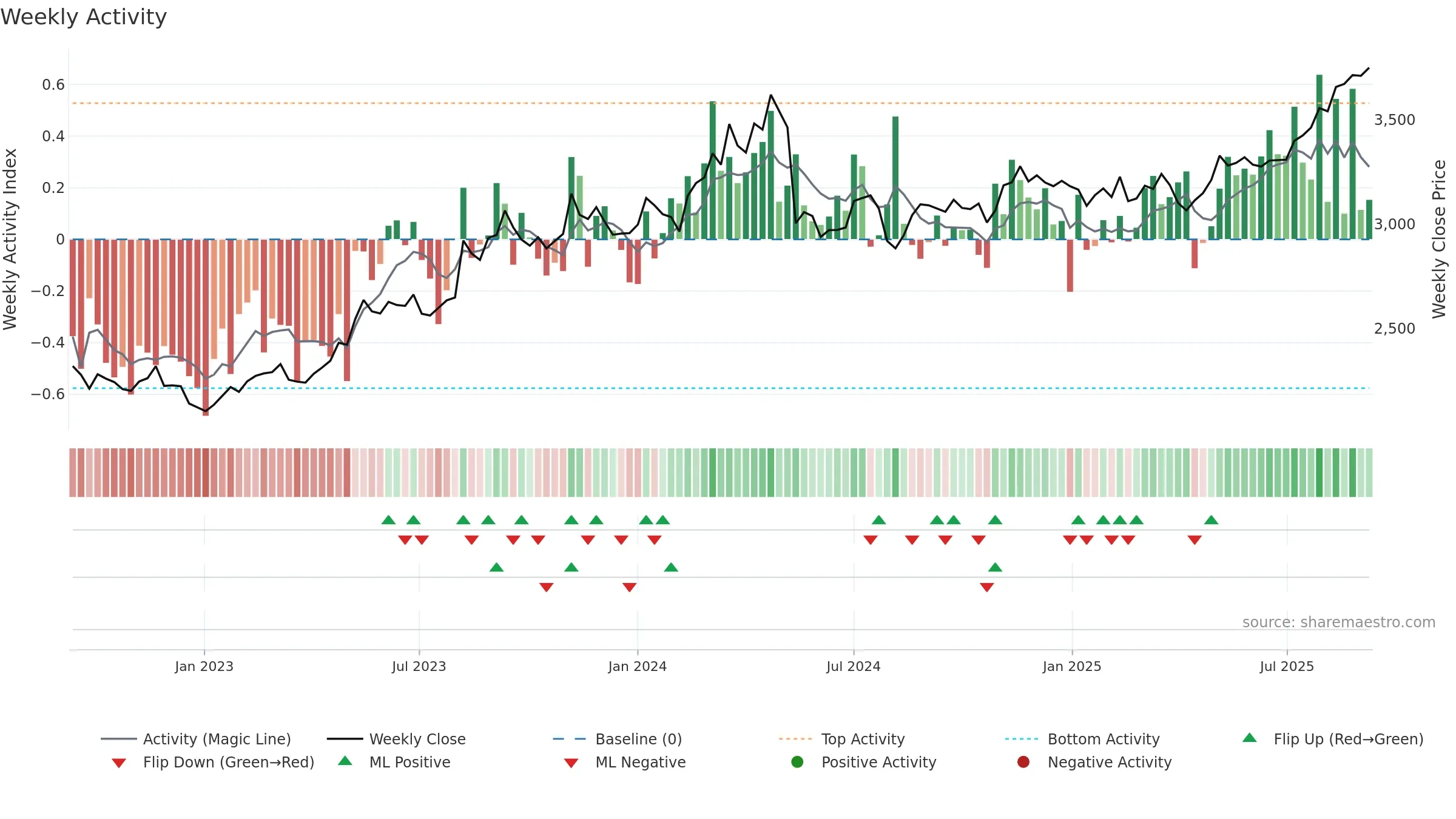Click the Weekly Activity Index axis title

pyautogui.click(x=10, y=239)
